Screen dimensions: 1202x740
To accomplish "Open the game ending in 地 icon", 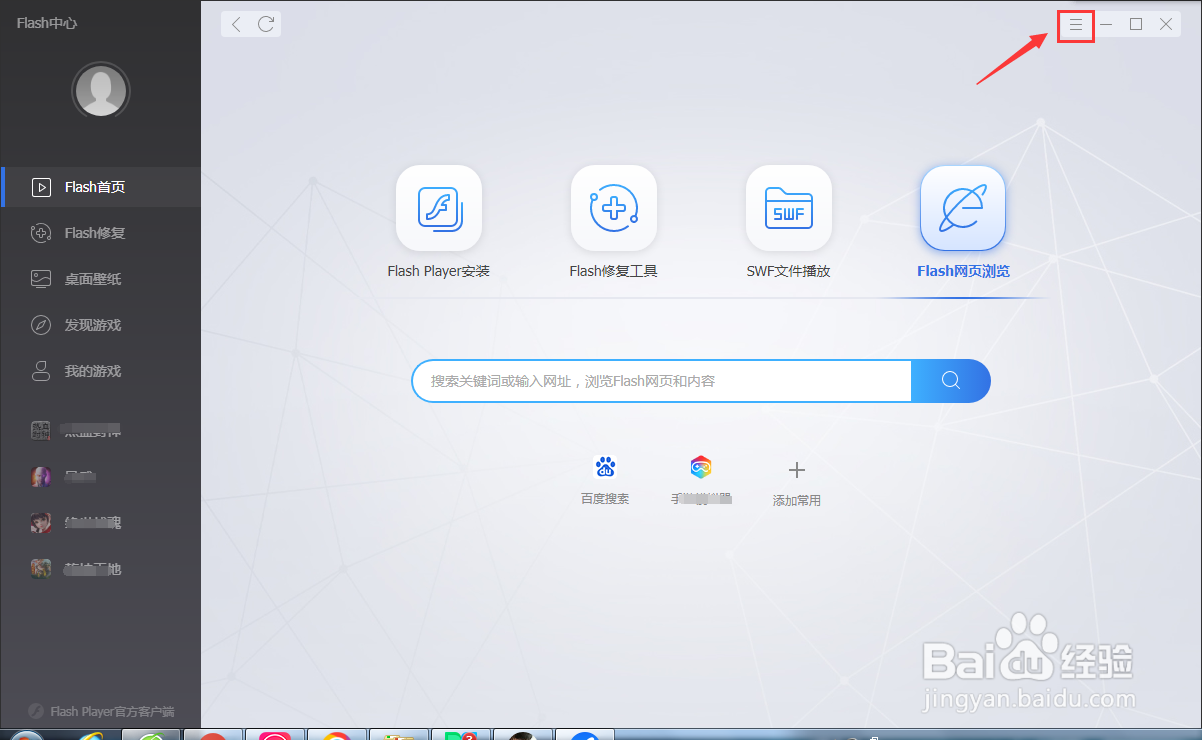I will (x=41, y=569).
